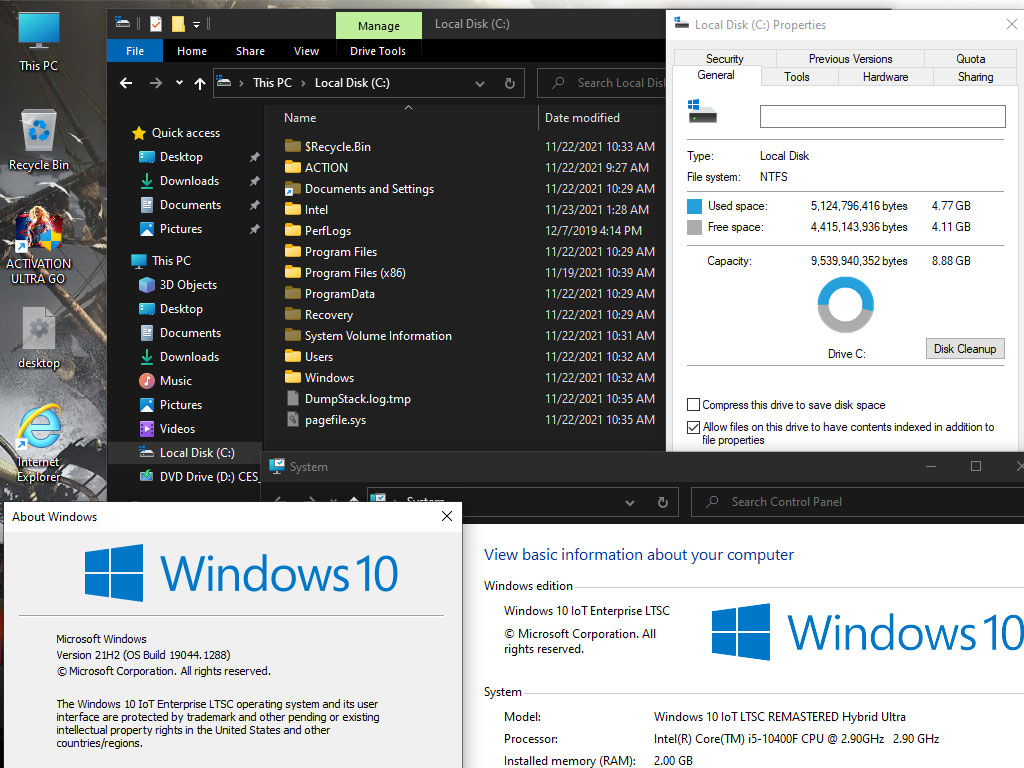Open 3D Objects in navigation pane
Screen dimensions: 1024x768
[x=178, y=285]
